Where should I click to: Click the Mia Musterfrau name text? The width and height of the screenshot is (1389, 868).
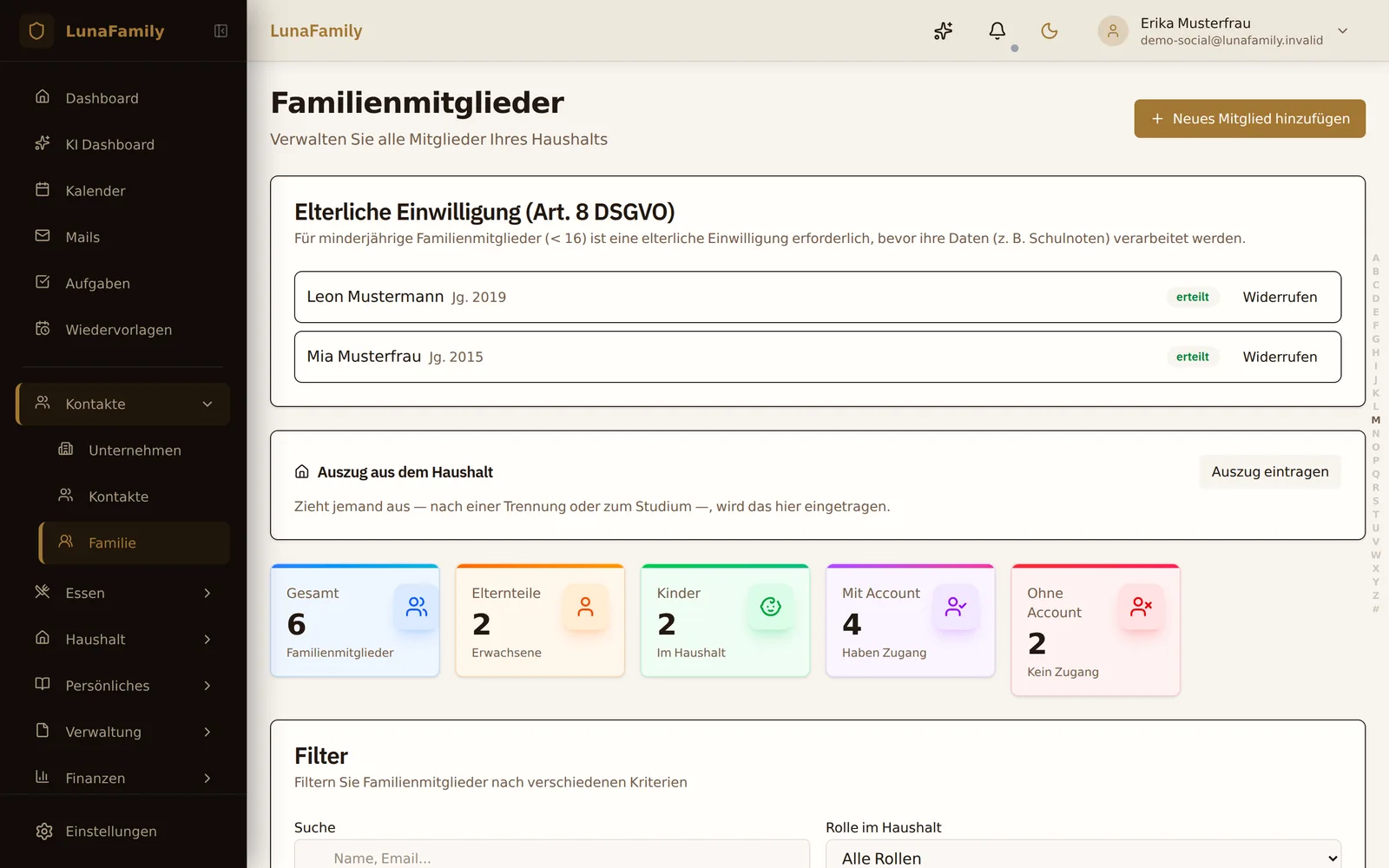tap(364, 357)
